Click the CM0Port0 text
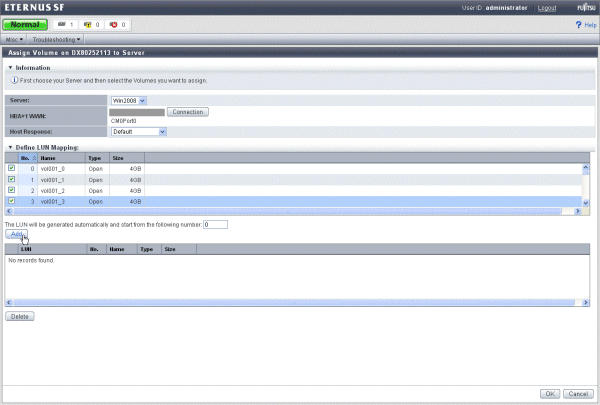 coord(124,121)
